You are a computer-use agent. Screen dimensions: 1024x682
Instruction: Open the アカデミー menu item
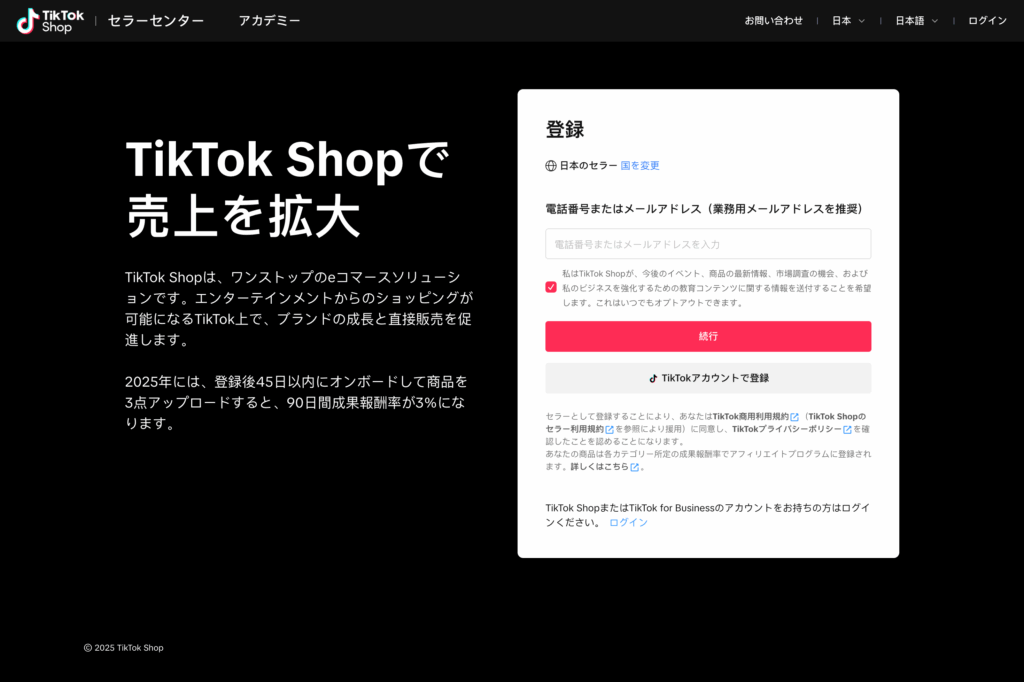point(269,21)
